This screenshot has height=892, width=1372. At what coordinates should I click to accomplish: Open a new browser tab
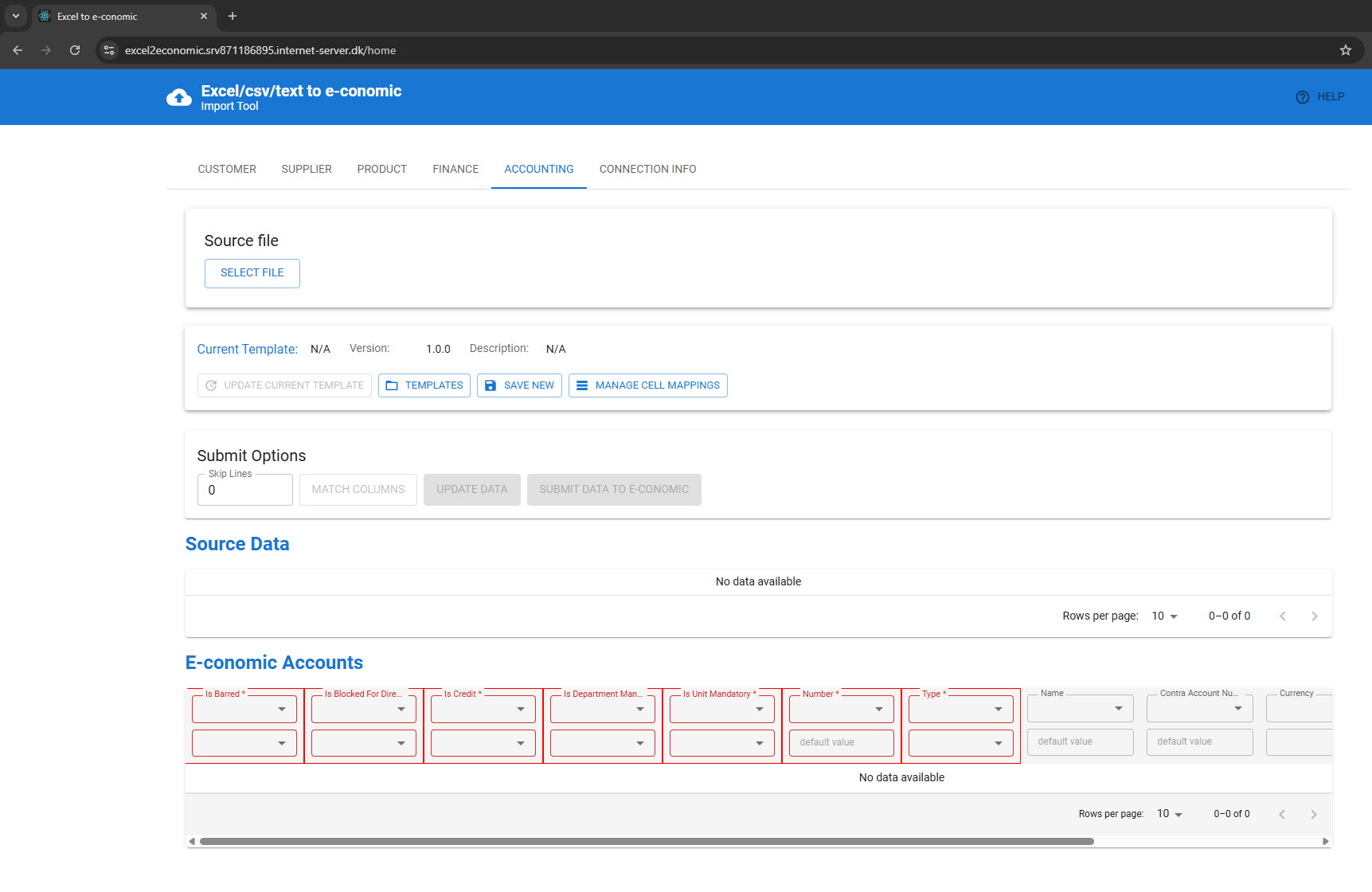pos(233,16)
